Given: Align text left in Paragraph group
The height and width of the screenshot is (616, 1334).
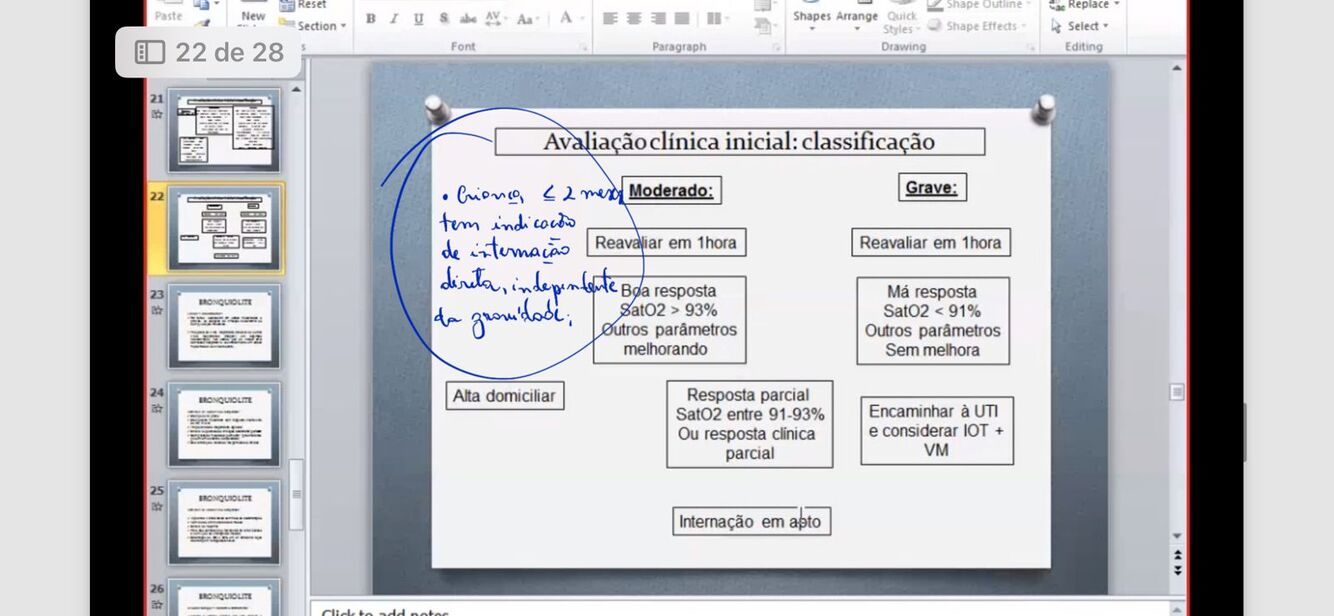Looking at the screenshot, I should click(x=610, y=18).
